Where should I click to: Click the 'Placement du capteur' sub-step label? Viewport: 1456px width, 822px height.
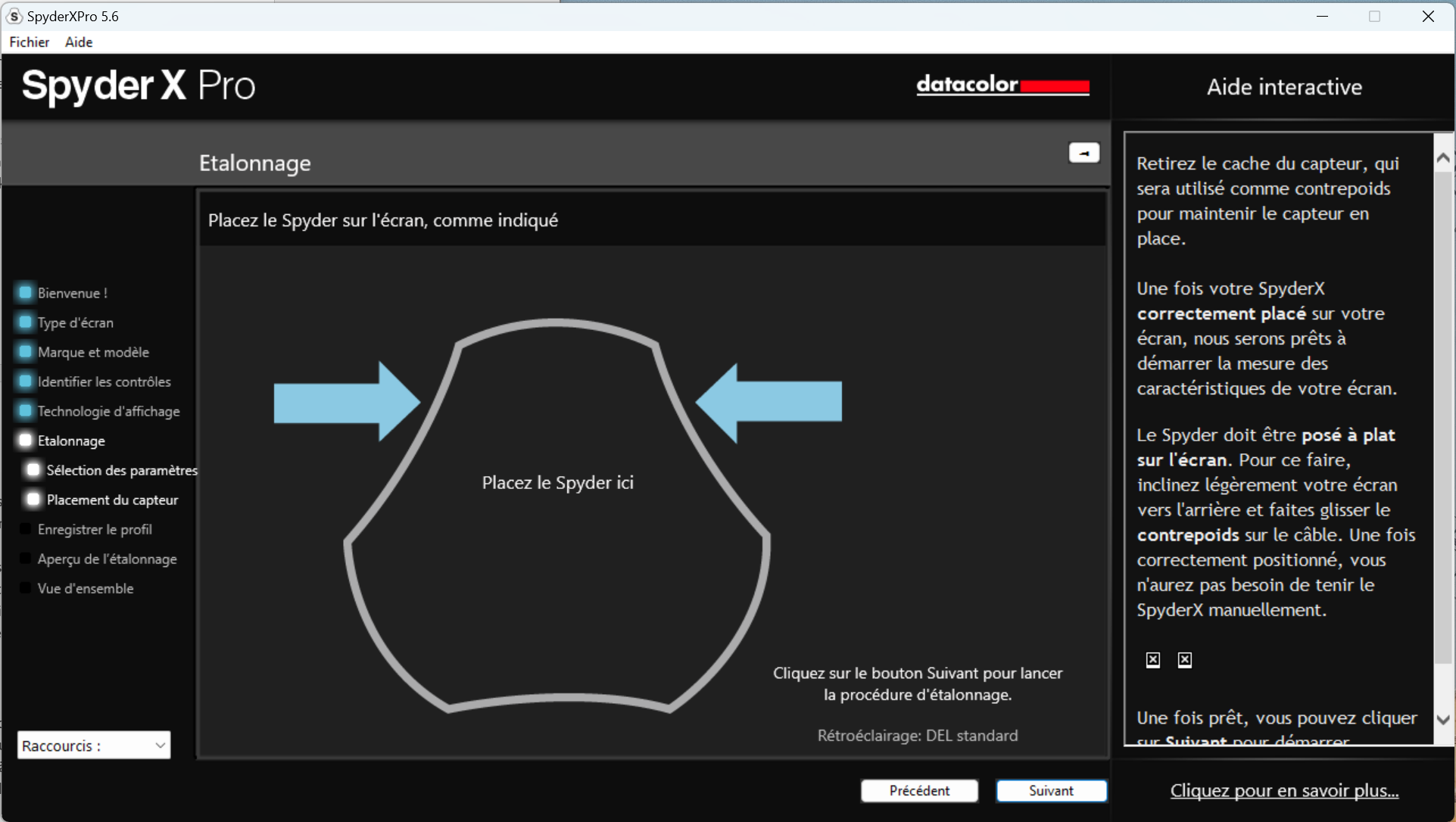point(113,500)
